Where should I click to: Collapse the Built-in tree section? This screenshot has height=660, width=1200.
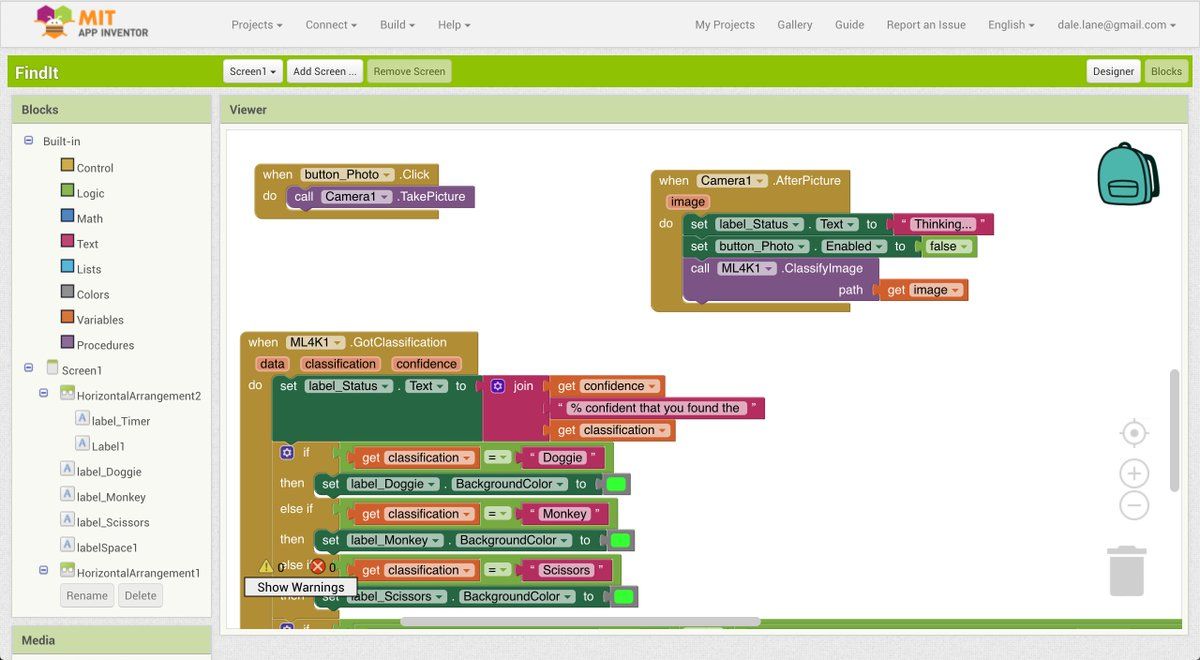point(29,141)
